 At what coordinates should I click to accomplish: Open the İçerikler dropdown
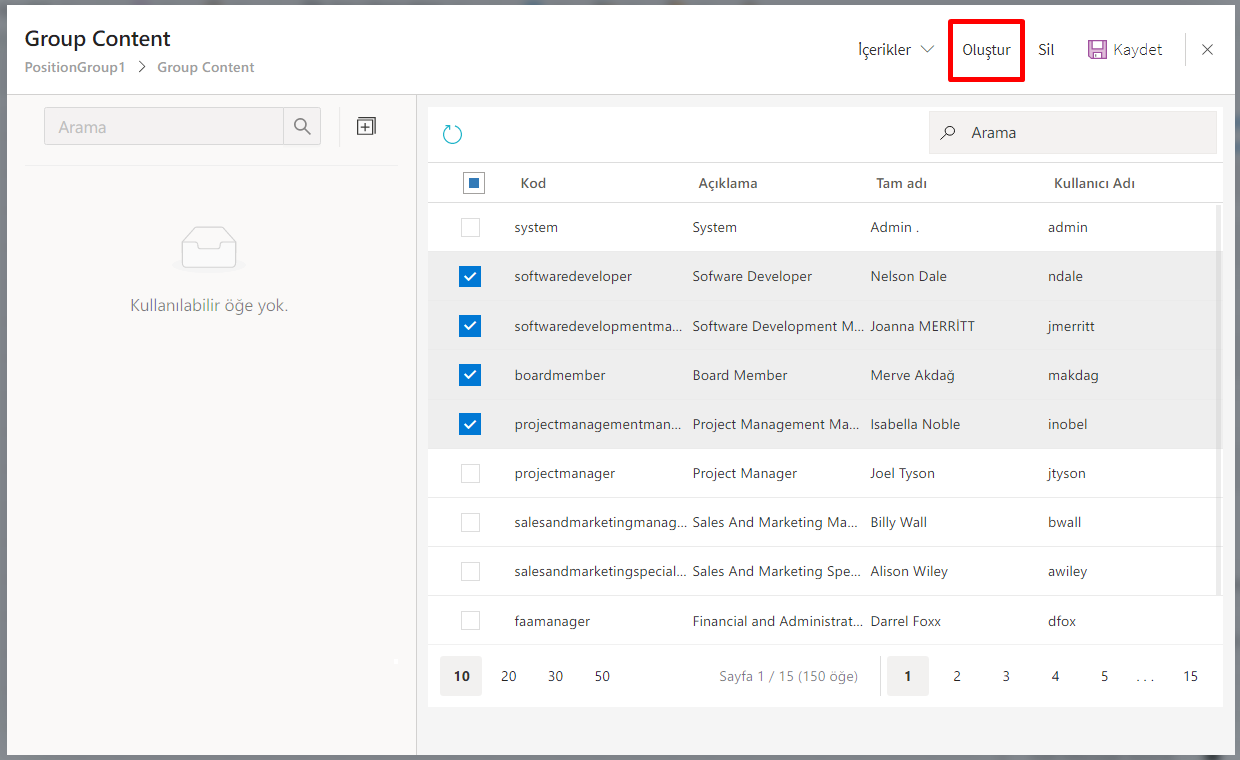coord(896,50)
